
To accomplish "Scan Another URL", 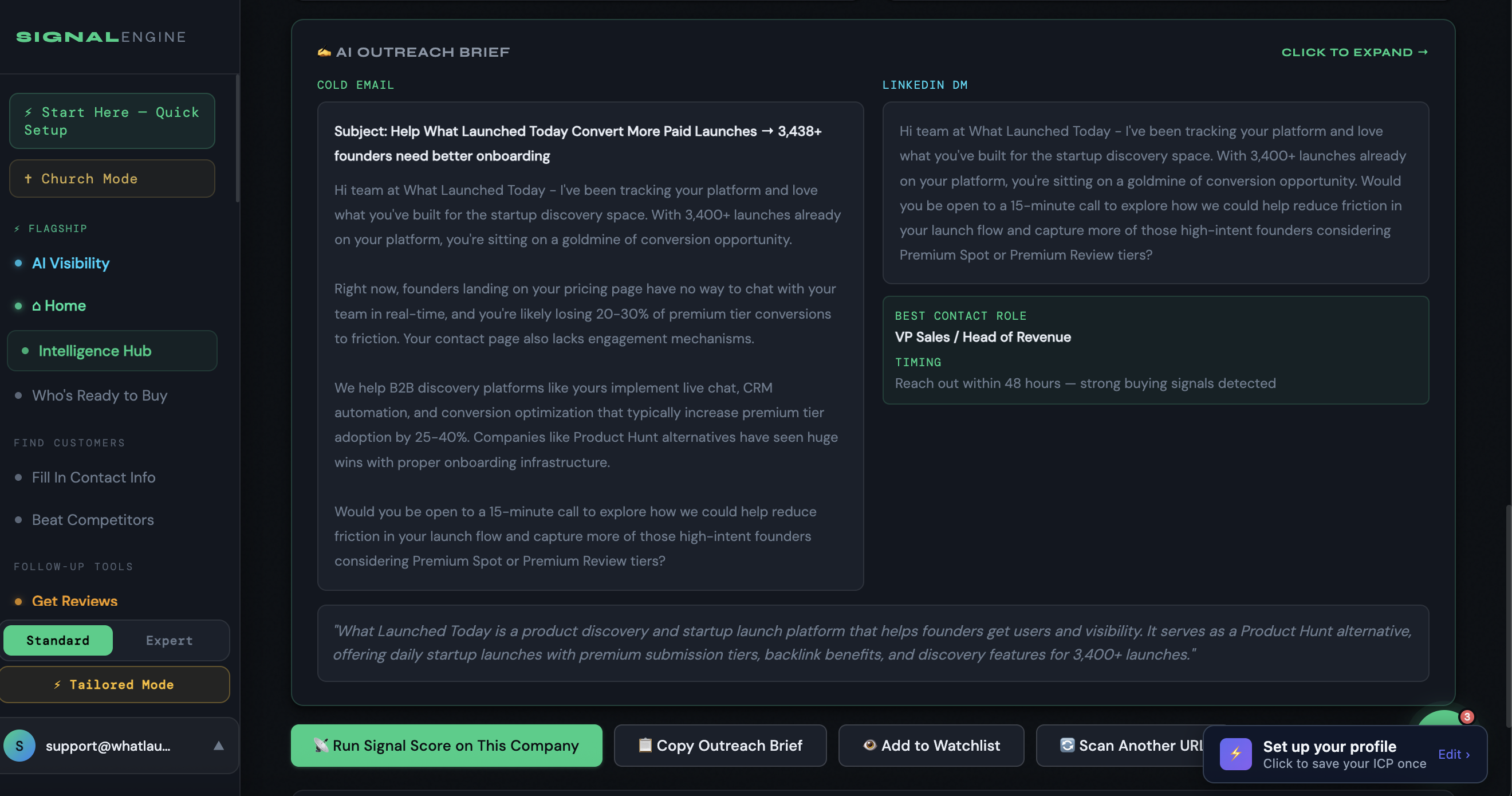I will pyautogui.click(x=1120, y=745).
